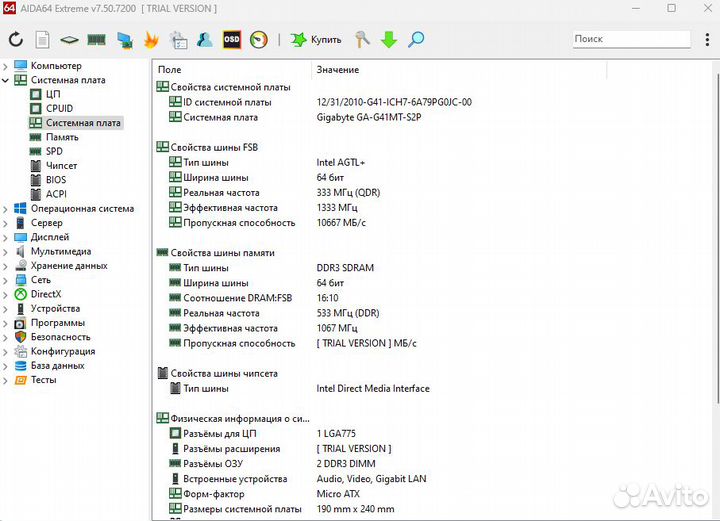The image size is (720, 521).
Task: Collapse the Системная плата tree node
Action: (x=5, y=80)
